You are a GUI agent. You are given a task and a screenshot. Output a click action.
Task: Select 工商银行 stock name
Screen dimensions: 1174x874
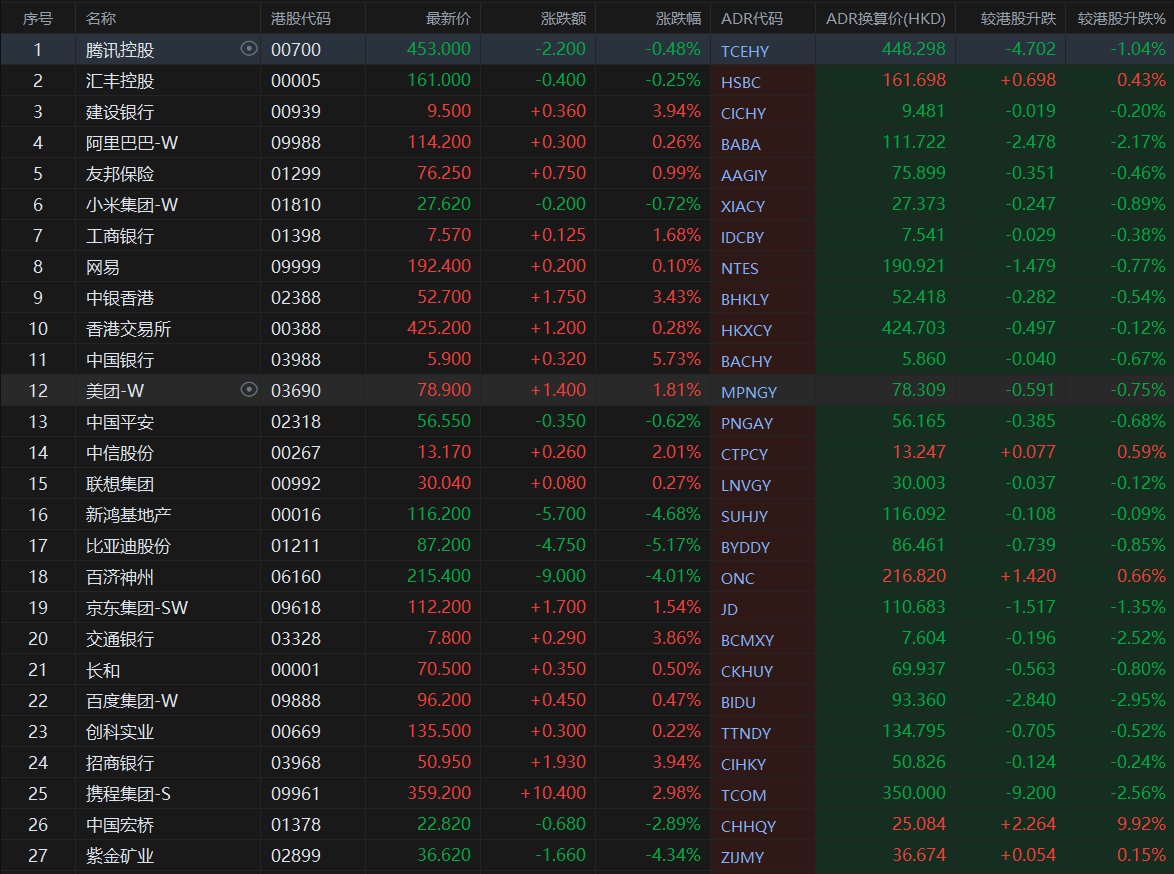pyautogui.click(x=120, y=236)
